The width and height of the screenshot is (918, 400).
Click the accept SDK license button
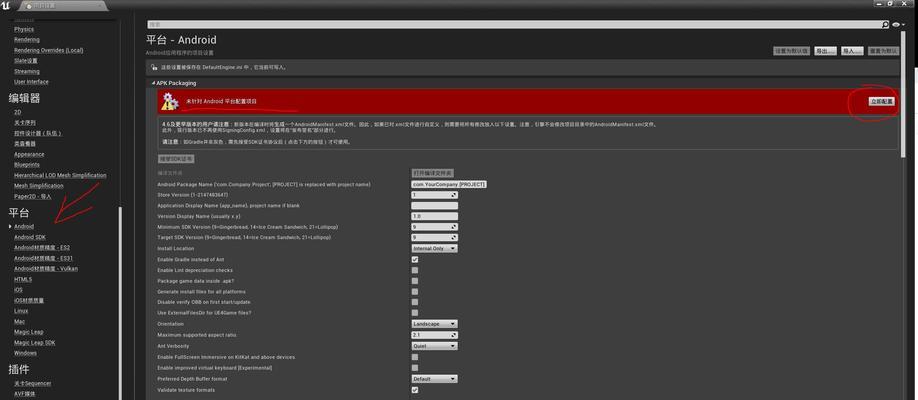point(176,159)
